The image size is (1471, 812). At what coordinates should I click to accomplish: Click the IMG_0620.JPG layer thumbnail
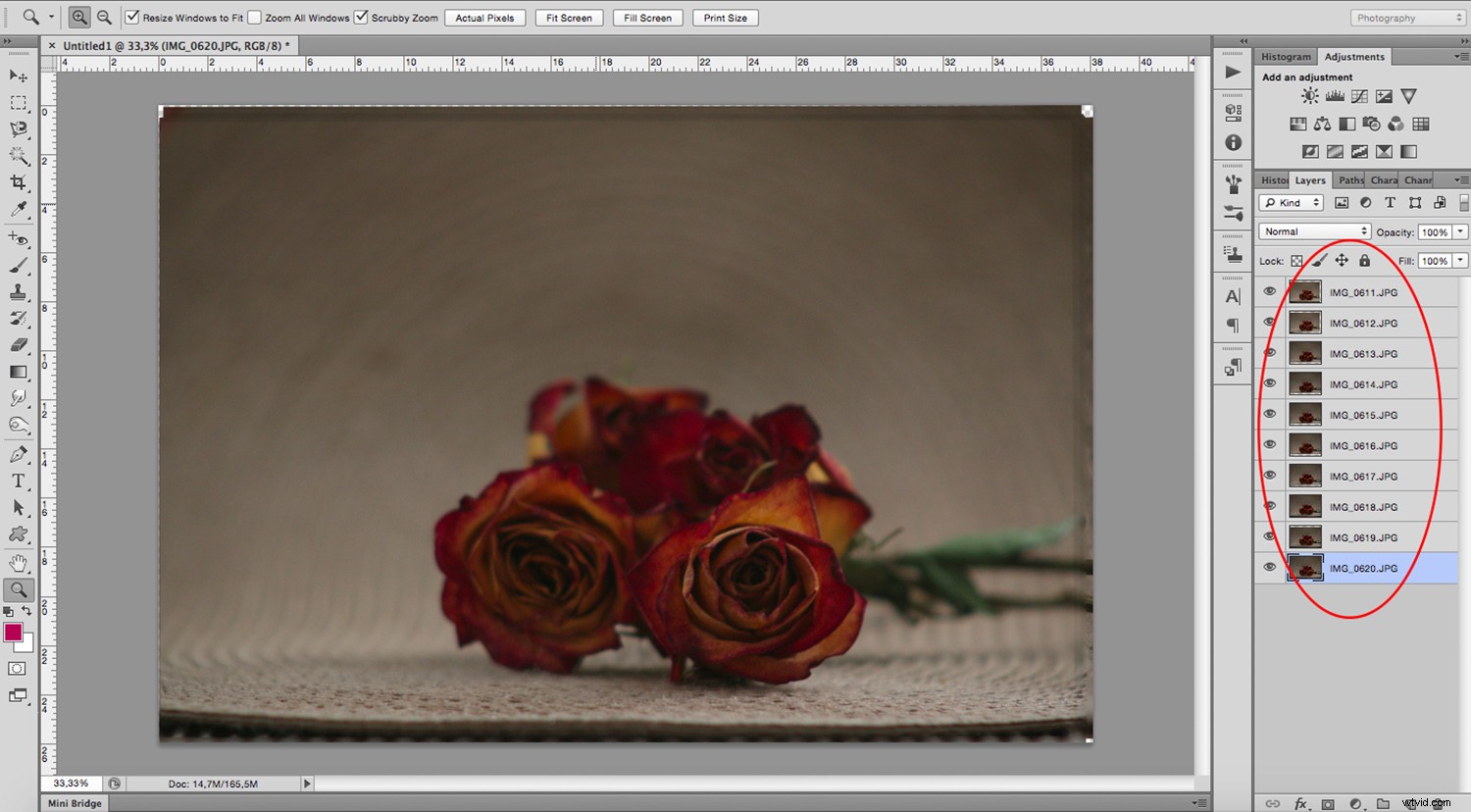point(1305,568)
